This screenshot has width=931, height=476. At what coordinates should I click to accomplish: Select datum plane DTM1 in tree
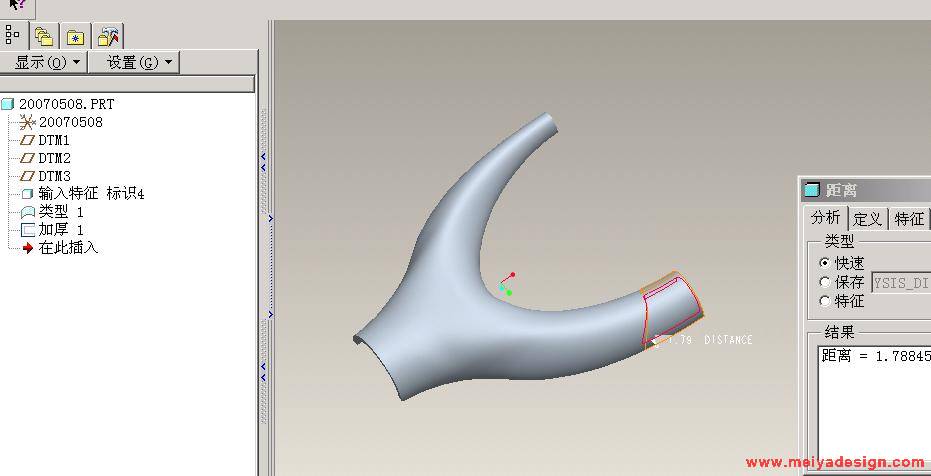(x=54, y=141)
